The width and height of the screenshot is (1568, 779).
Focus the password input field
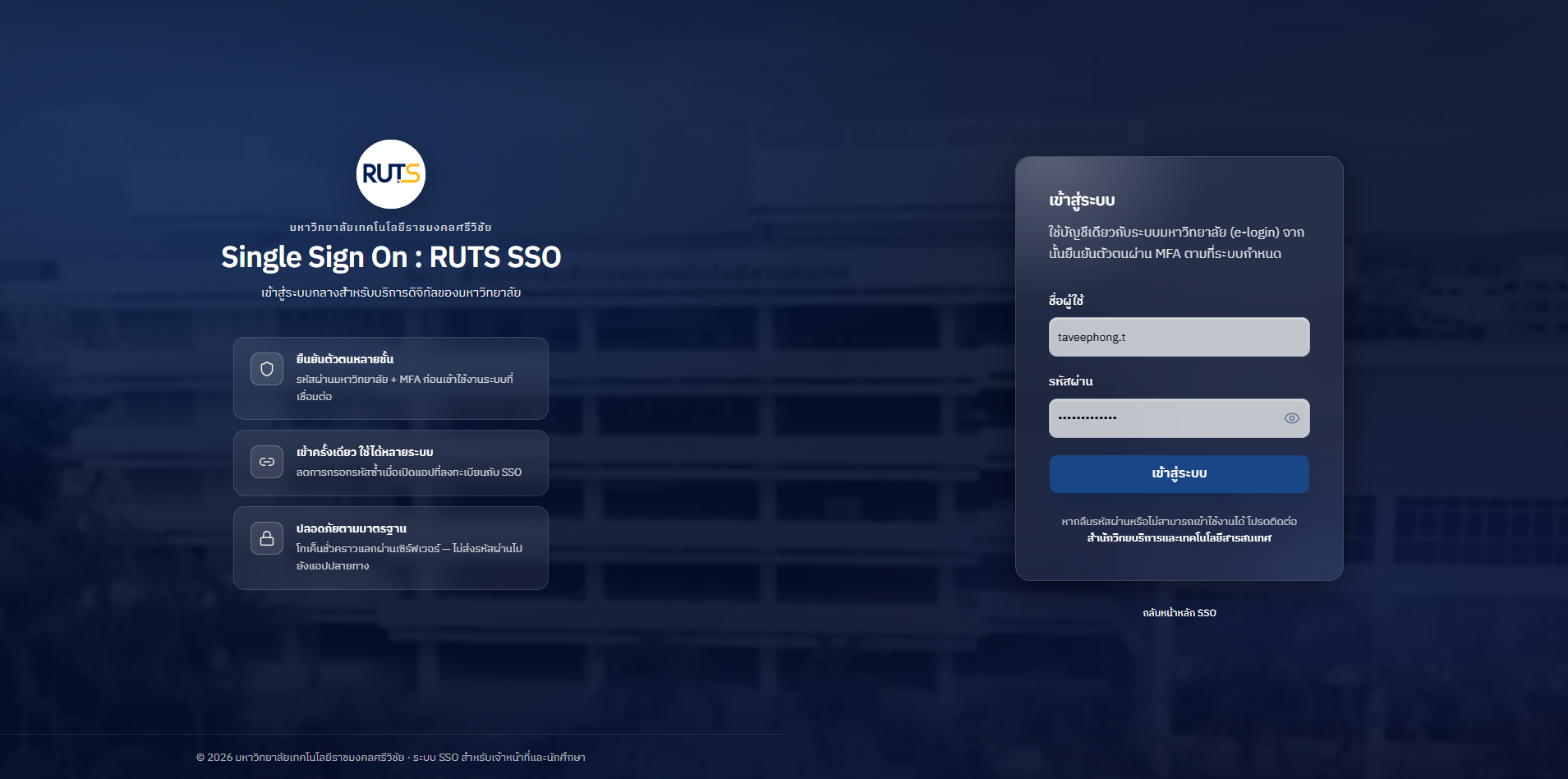pos(1179,418)
